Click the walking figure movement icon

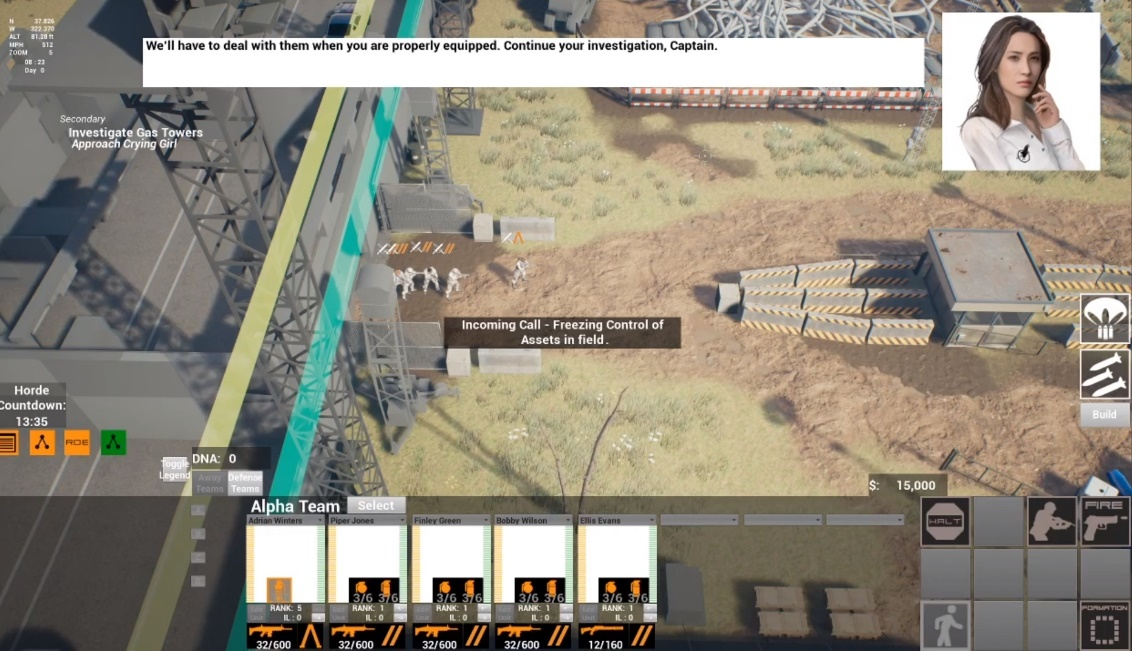point(945,625)
